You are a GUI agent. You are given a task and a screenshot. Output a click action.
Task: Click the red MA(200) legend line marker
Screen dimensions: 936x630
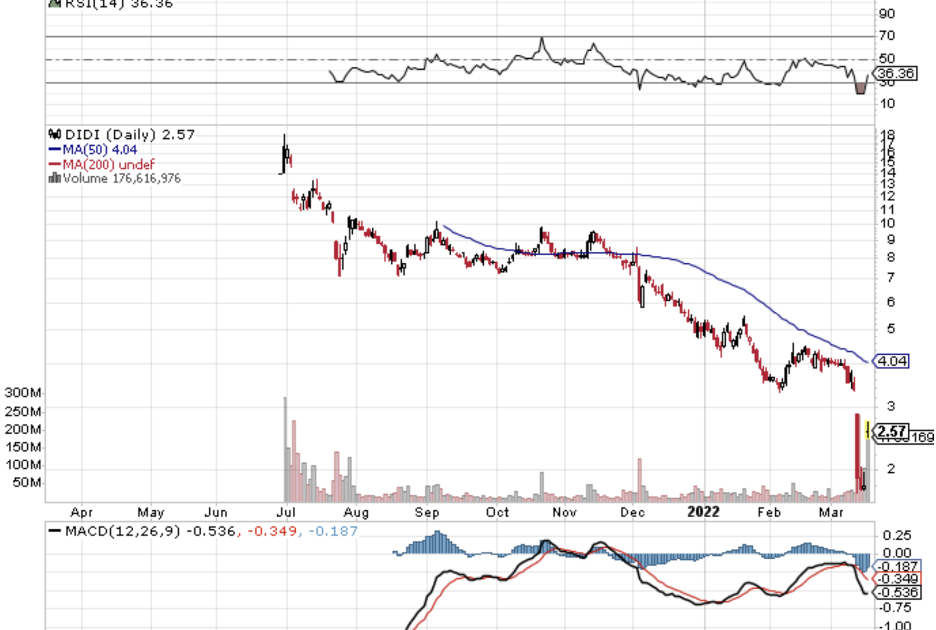tap(55, 164)
